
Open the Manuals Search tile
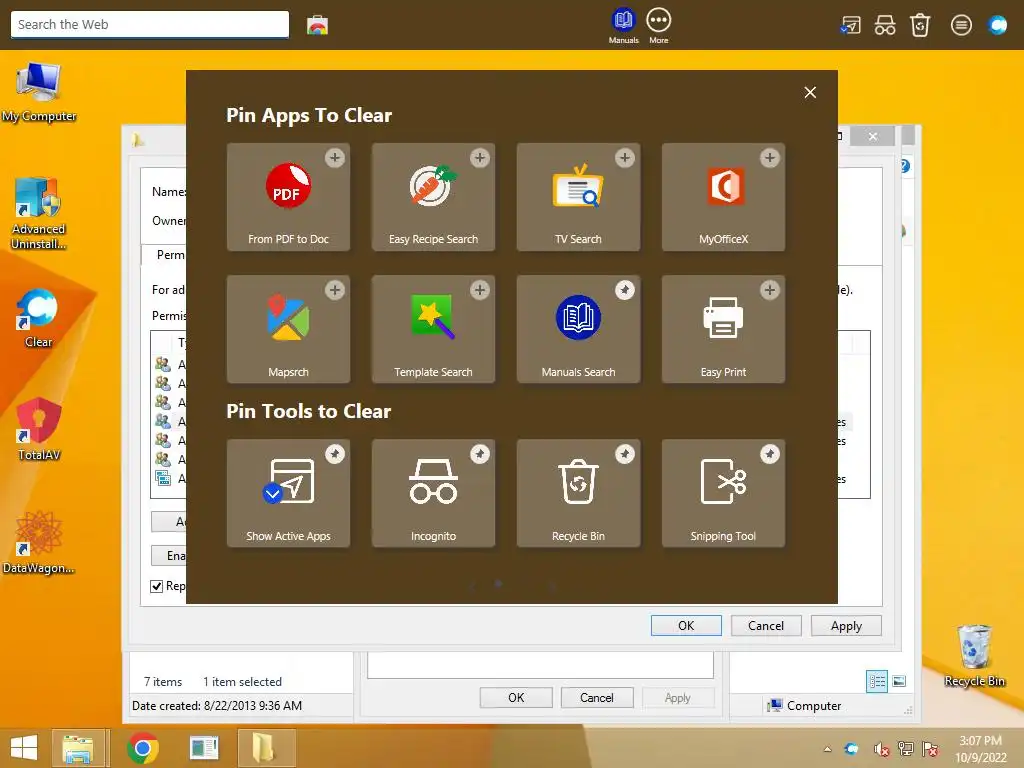578,329
